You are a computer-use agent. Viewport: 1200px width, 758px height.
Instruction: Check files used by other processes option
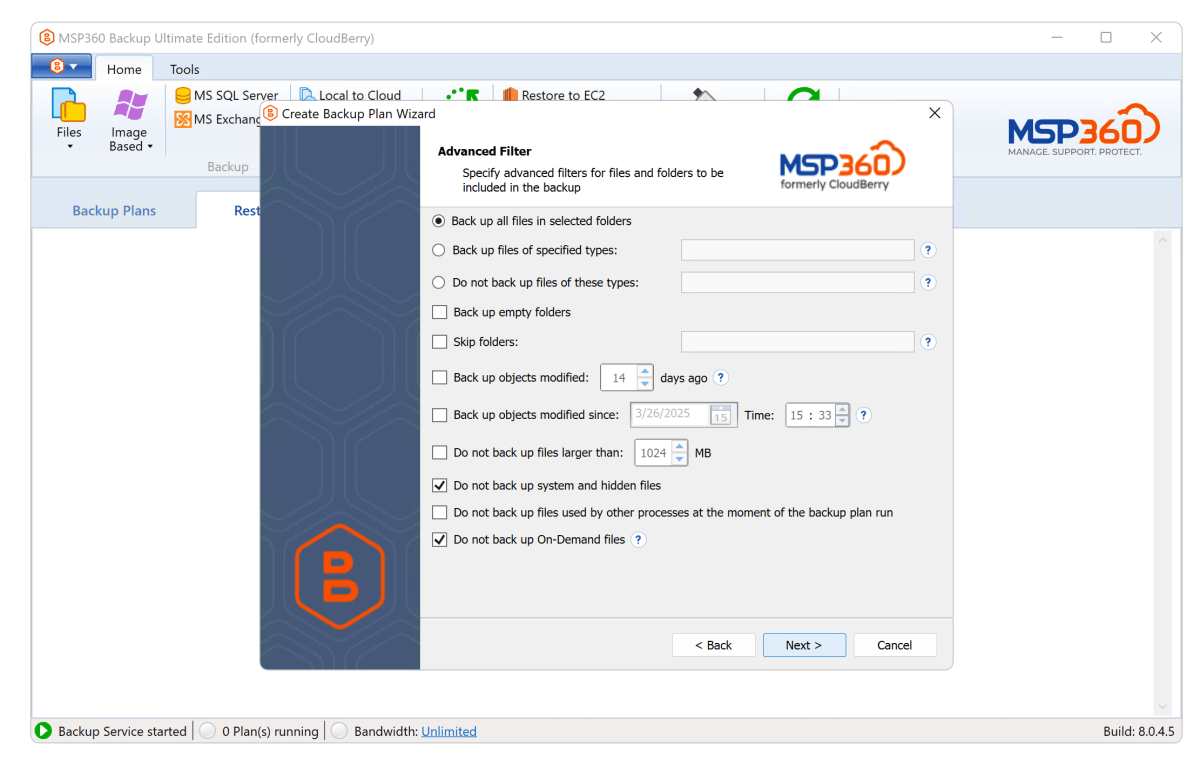point(439,512)
